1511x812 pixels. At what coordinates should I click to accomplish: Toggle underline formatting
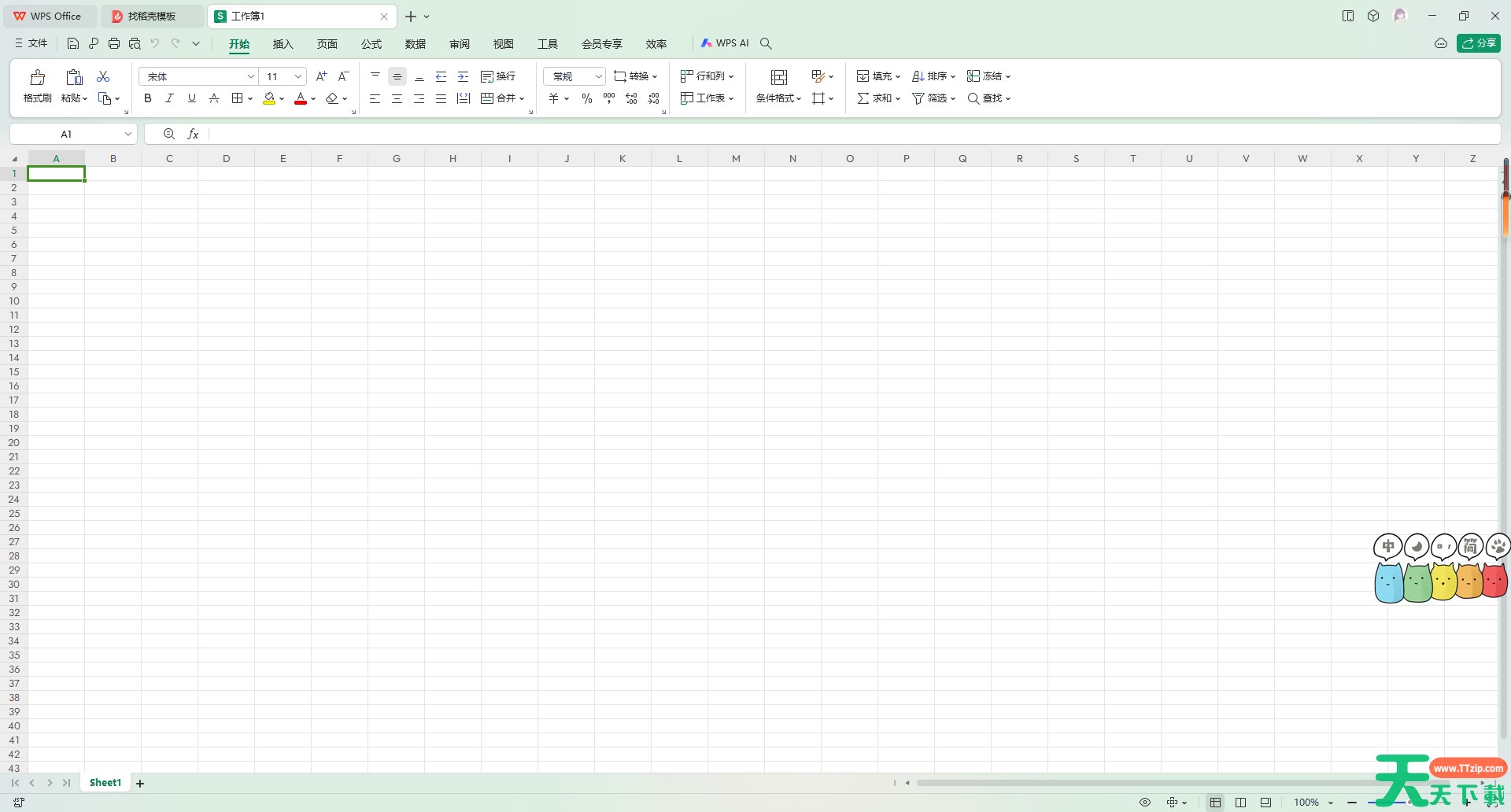191,98
